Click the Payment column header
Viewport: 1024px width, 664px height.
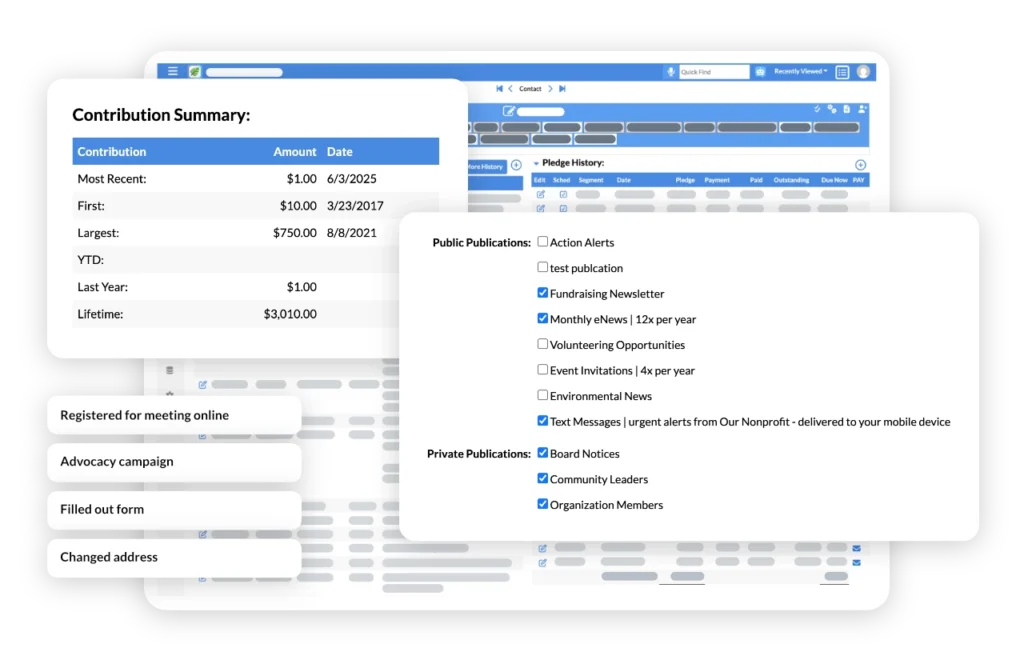717,180
